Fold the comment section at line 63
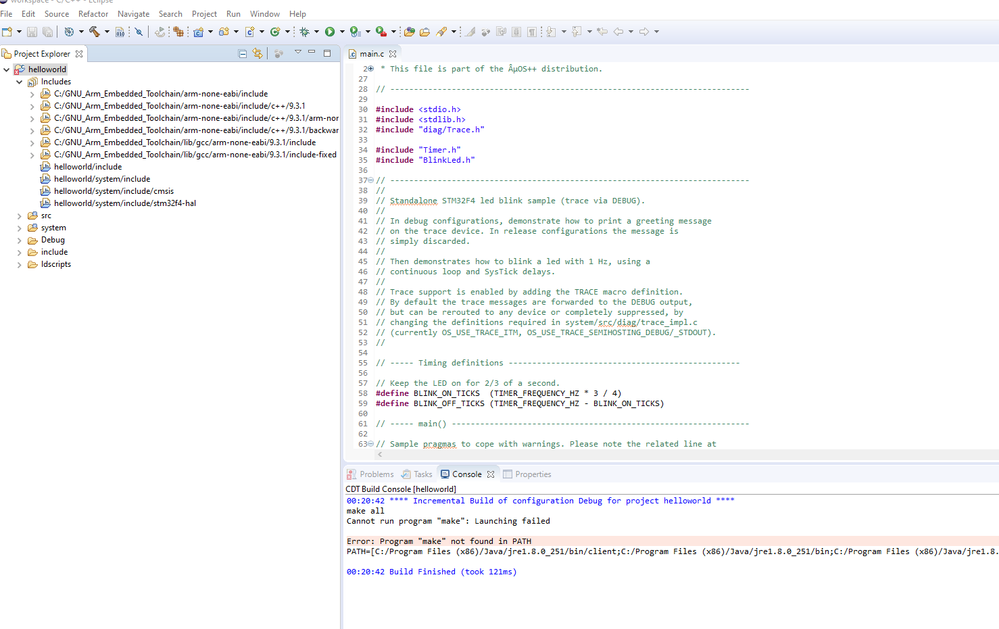 371,444
